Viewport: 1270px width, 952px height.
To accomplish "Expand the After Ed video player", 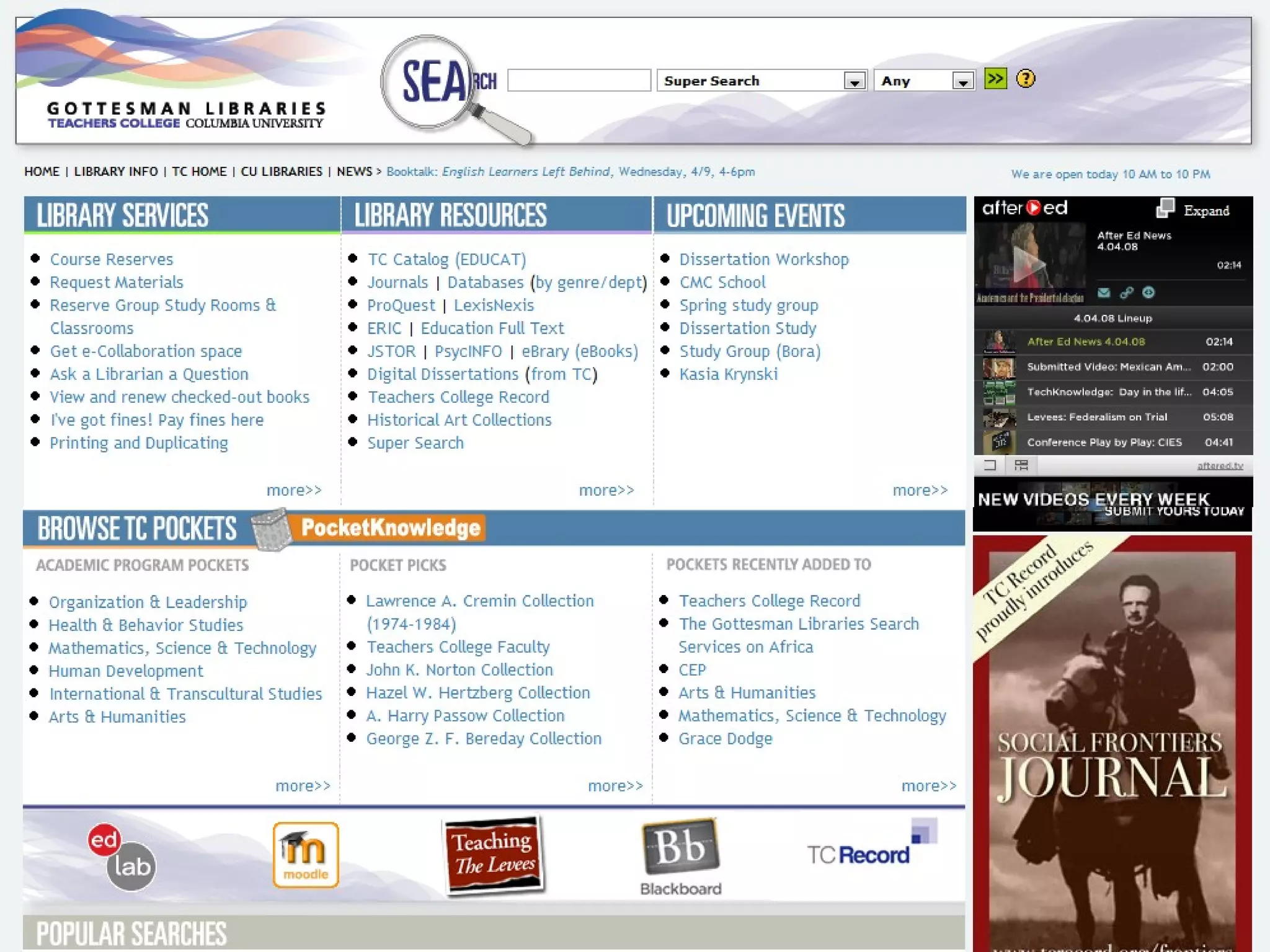I will point(1194,209).
